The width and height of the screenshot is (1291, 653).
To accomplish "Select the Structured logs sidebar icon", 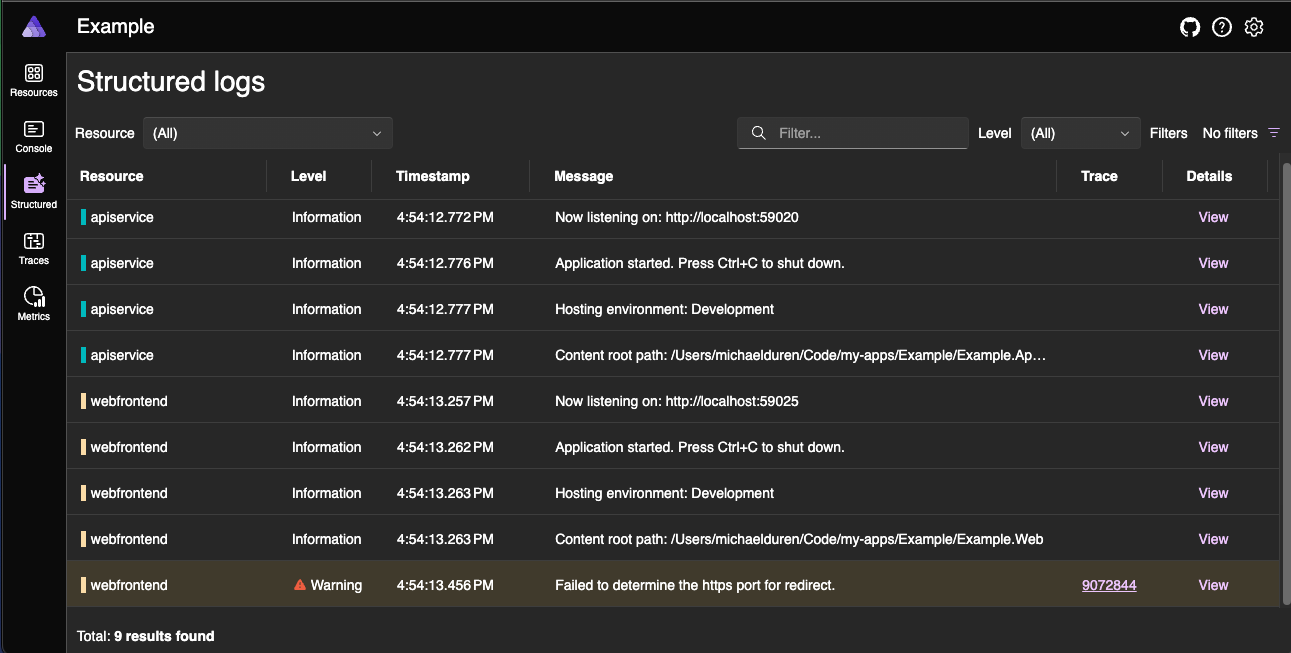I will coord(34,192).
